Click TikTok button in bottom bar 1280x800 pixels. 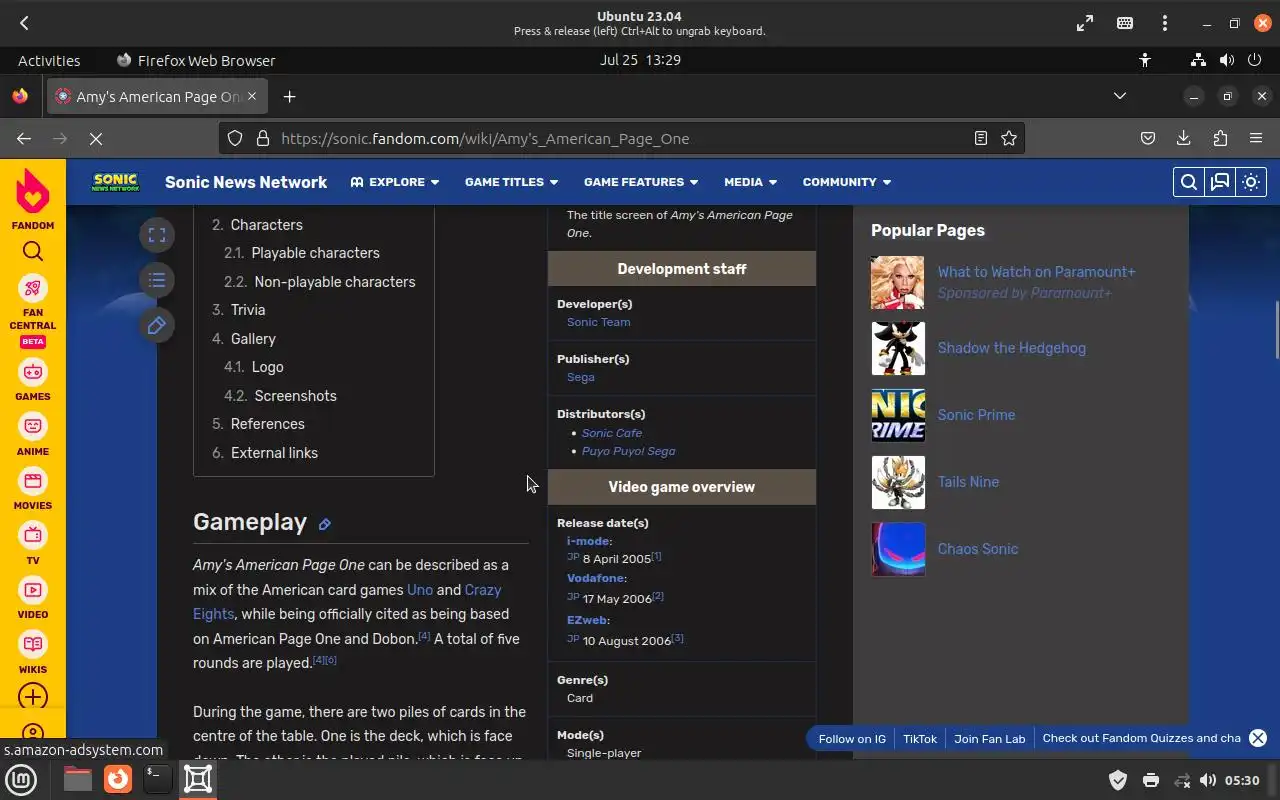[x=920, y=739]
